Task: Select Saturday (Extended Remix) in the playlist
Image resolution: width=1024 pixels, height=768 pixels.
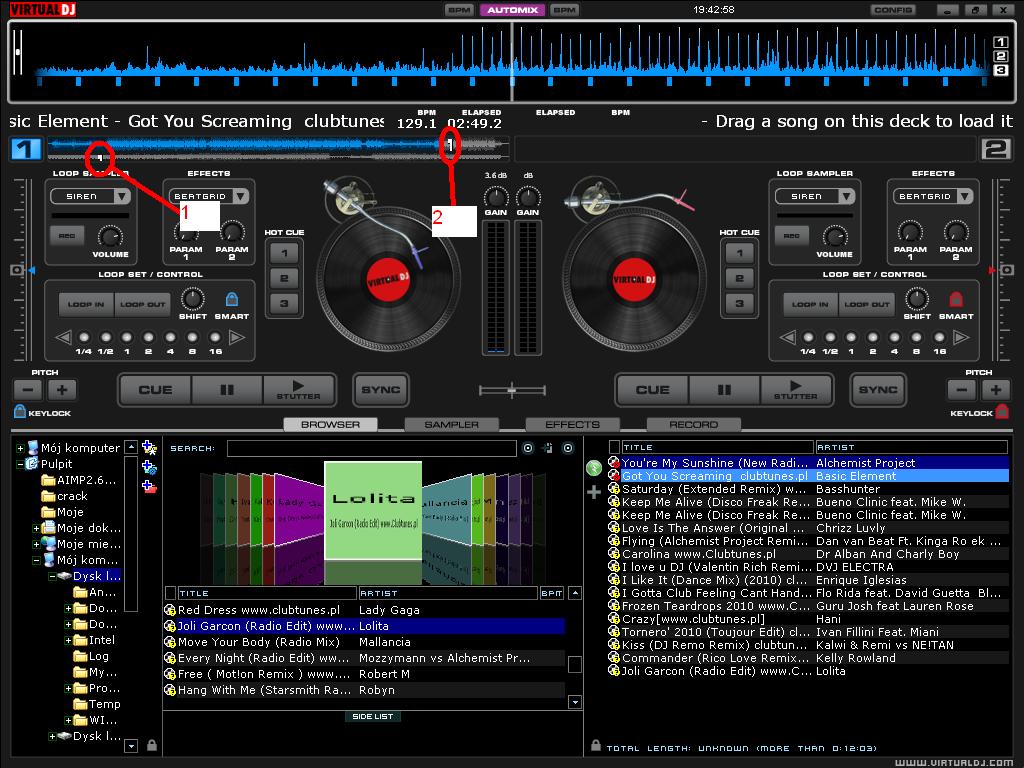Action: (x=808, y=488)
